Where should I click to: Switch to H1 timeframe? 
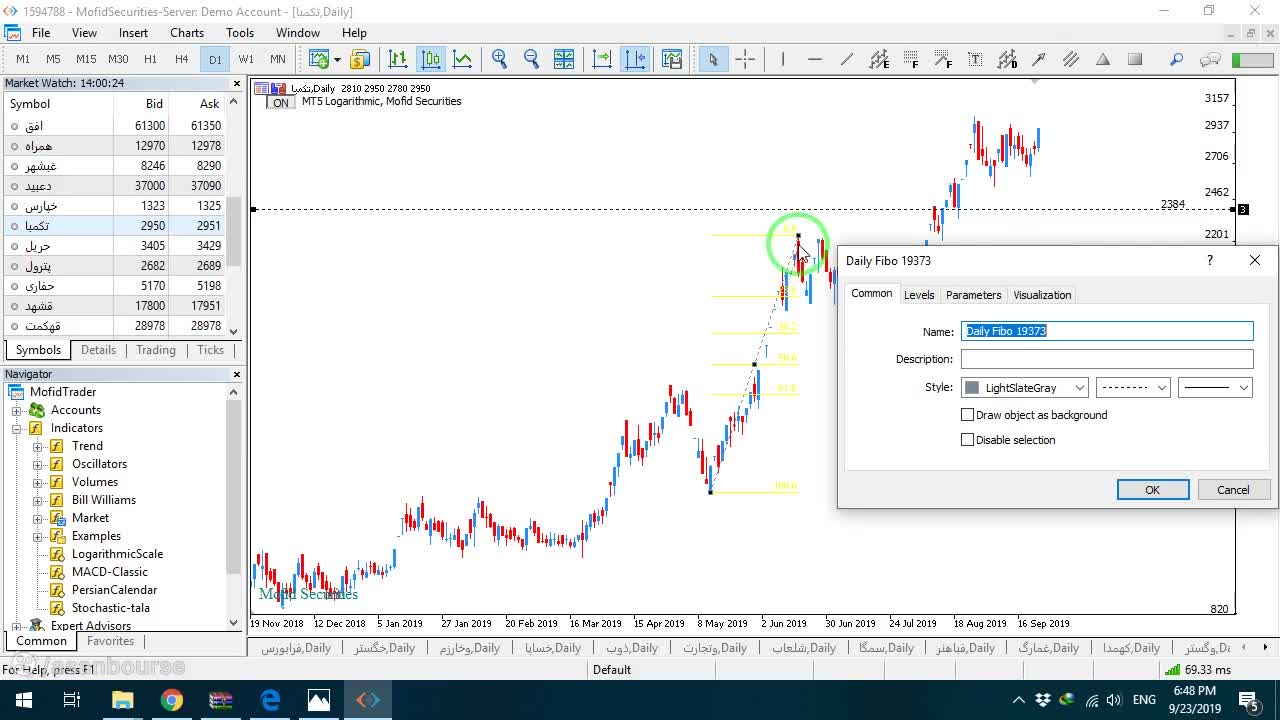point(150,59)
